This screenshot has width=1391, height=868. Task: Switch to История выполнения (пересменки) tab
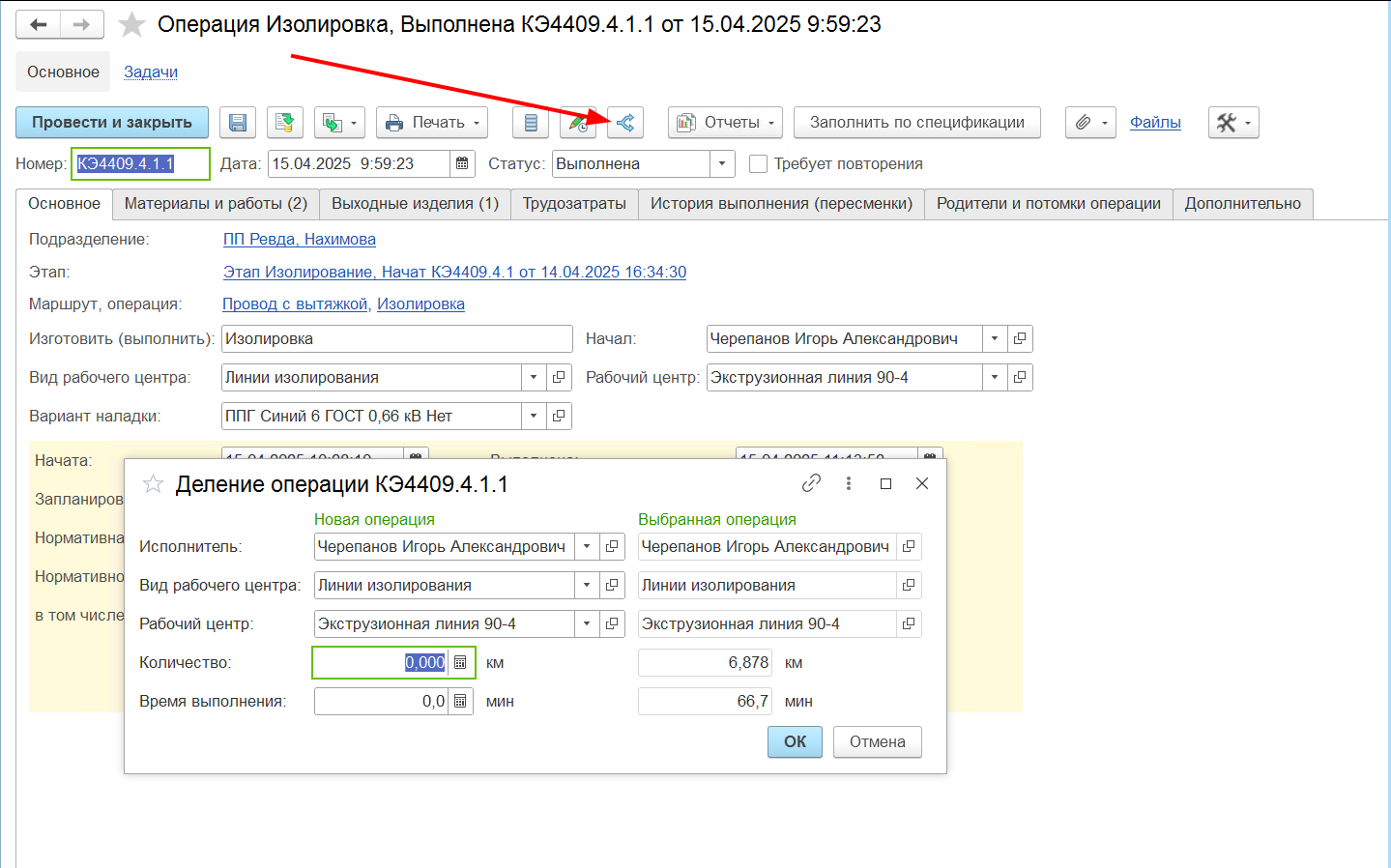point(781,204)
